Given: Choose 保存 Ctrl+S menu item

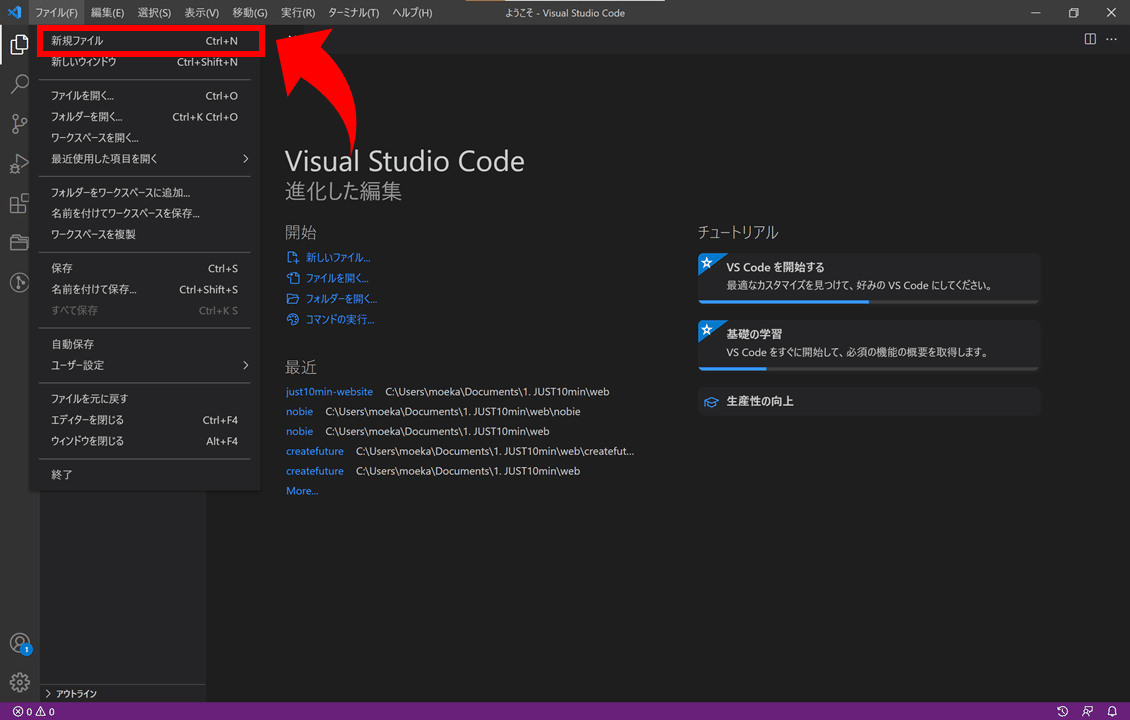Looking at the screenshot, I should pos(144,268).
